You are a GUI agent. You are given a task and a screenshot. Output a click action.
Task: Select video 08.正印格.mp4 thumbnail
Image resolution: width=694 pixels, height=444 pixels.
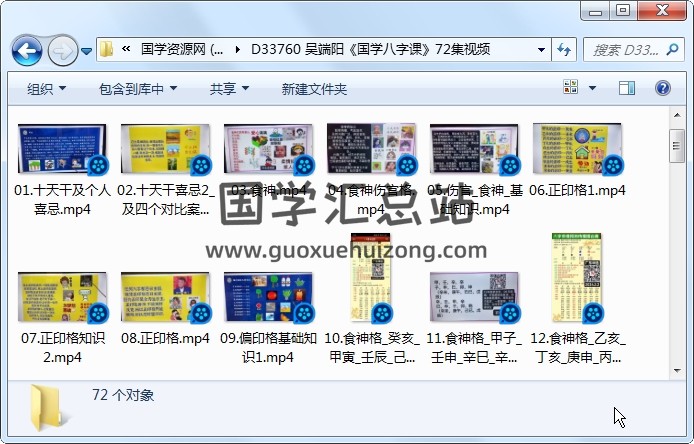click(166, 297)
